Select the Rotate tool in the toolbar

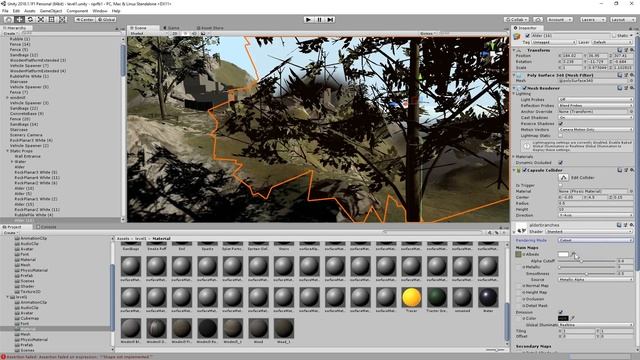pyautogui.click(x=30, y=19)
